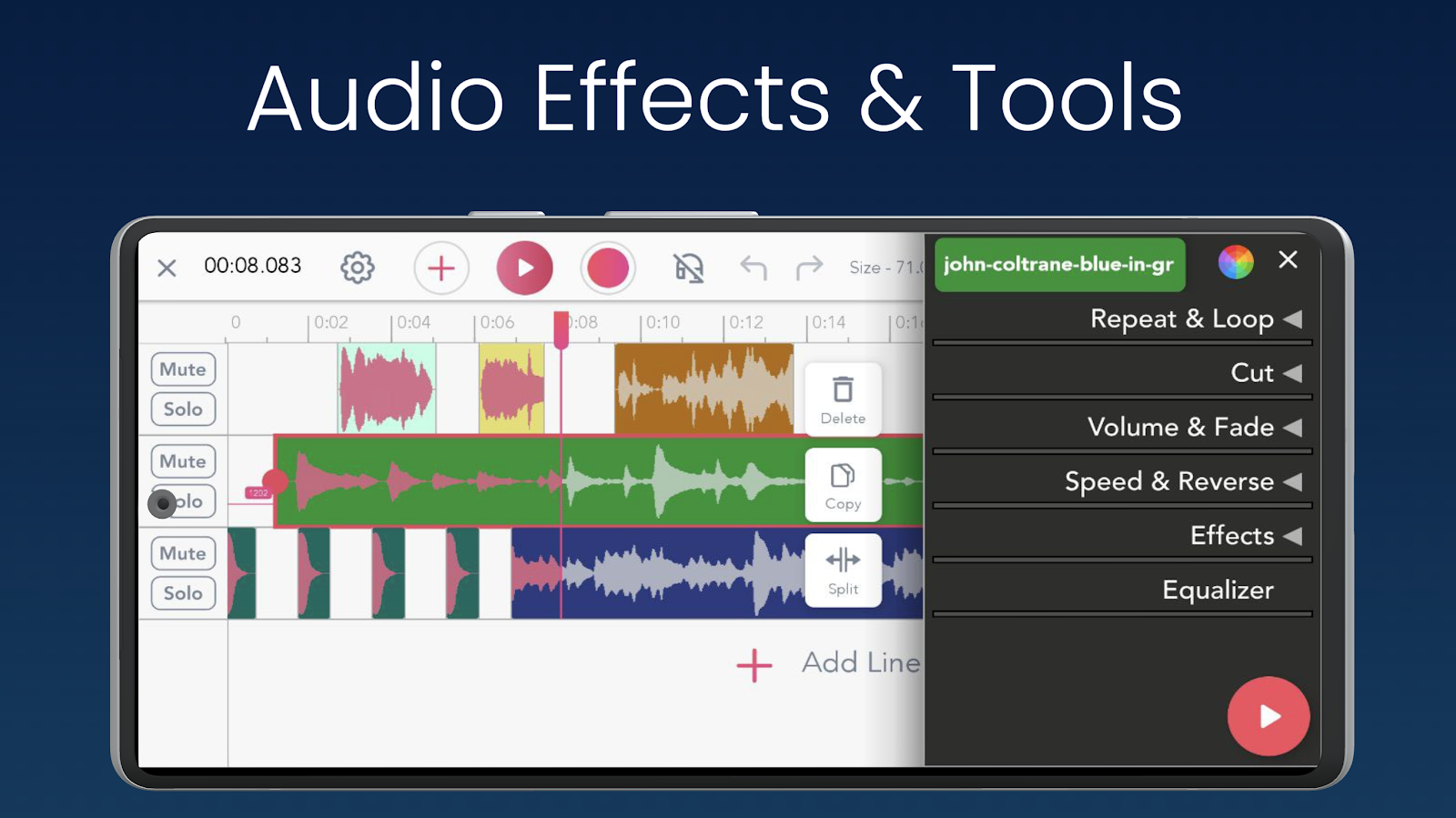Viewport: 1456px width, 818px height.
Task: Mute the third track
Action: [x=183, y=553]
